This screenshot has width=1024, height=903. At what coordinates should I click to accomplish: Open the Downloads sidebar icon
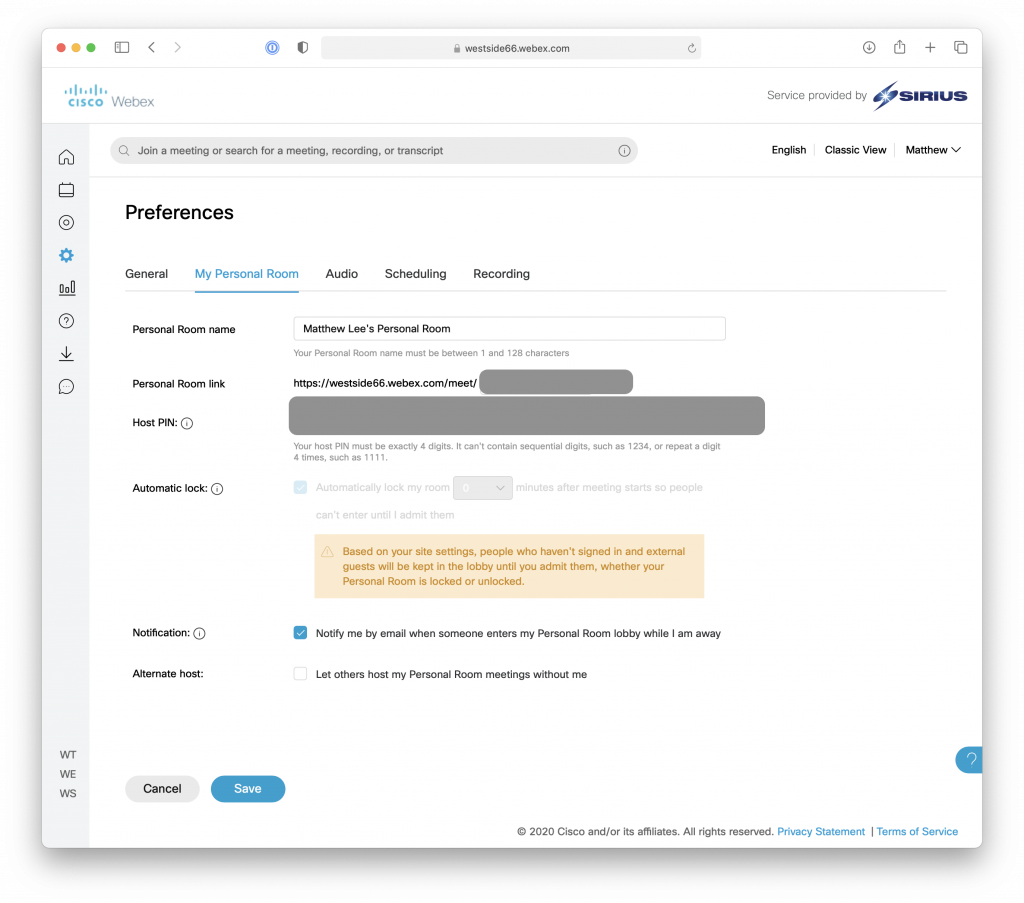tap(66, 354)
